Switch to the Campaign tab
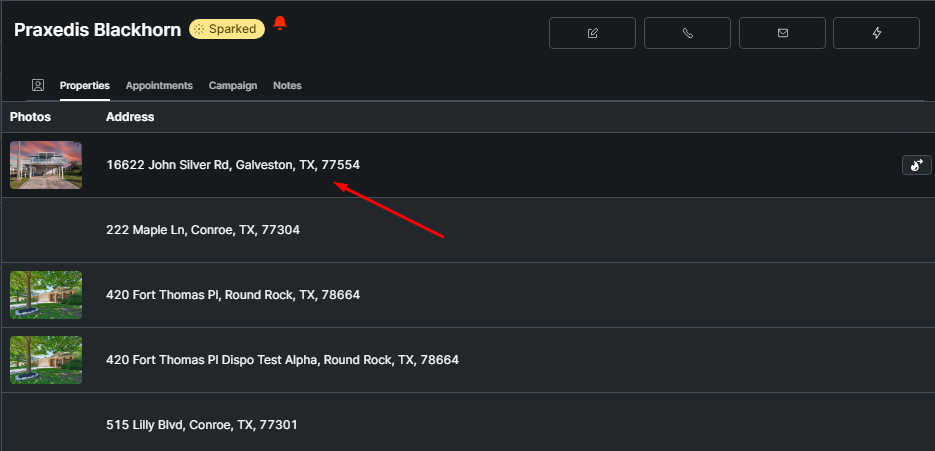 point(233,86)
